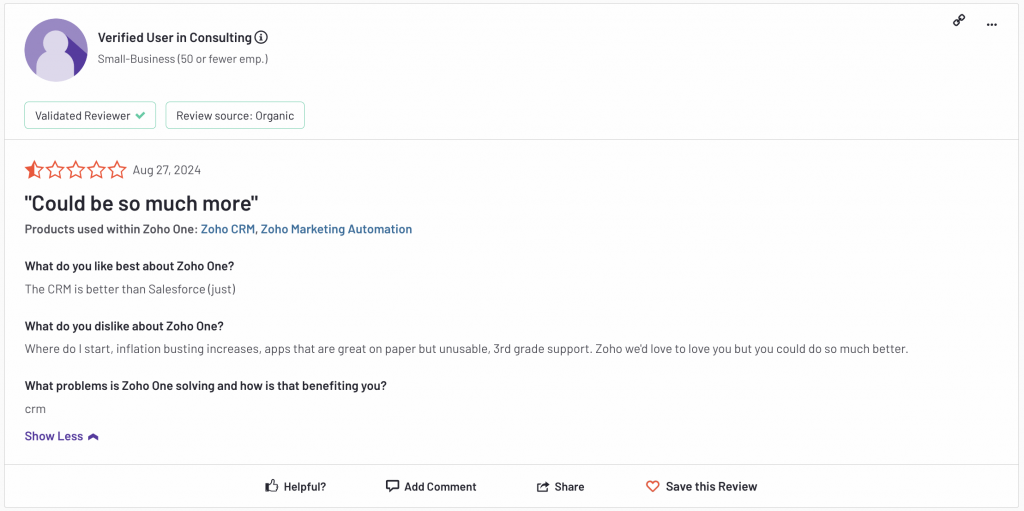Click the first star in the rating
Screen dimensions: 1024x511
click(x=33, y=170)
